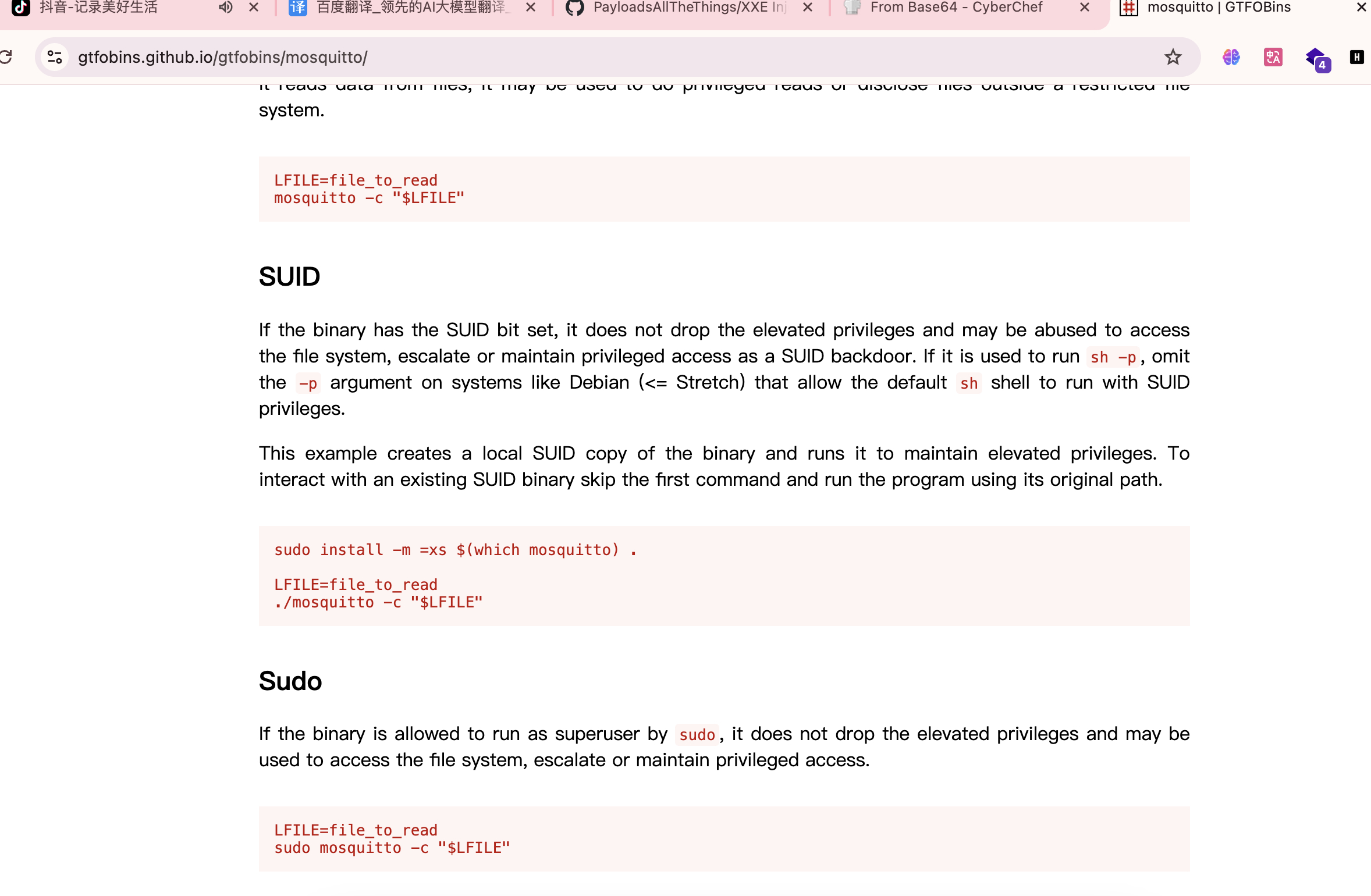Open the brain-shaped AI extension icon
This screenshot has width=1371, height=896.
pos(1231,57)
